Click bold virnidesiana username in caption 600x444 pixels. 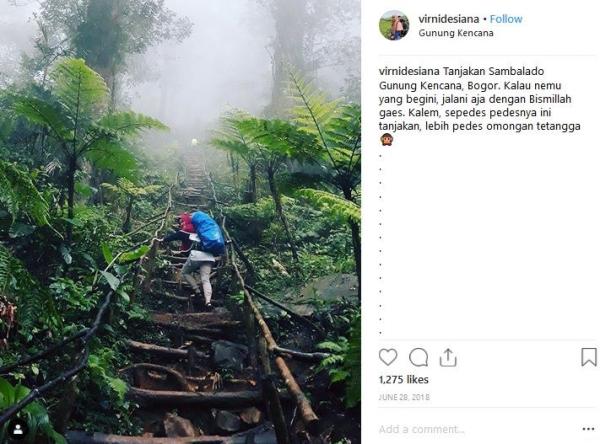tap(409, 73)
